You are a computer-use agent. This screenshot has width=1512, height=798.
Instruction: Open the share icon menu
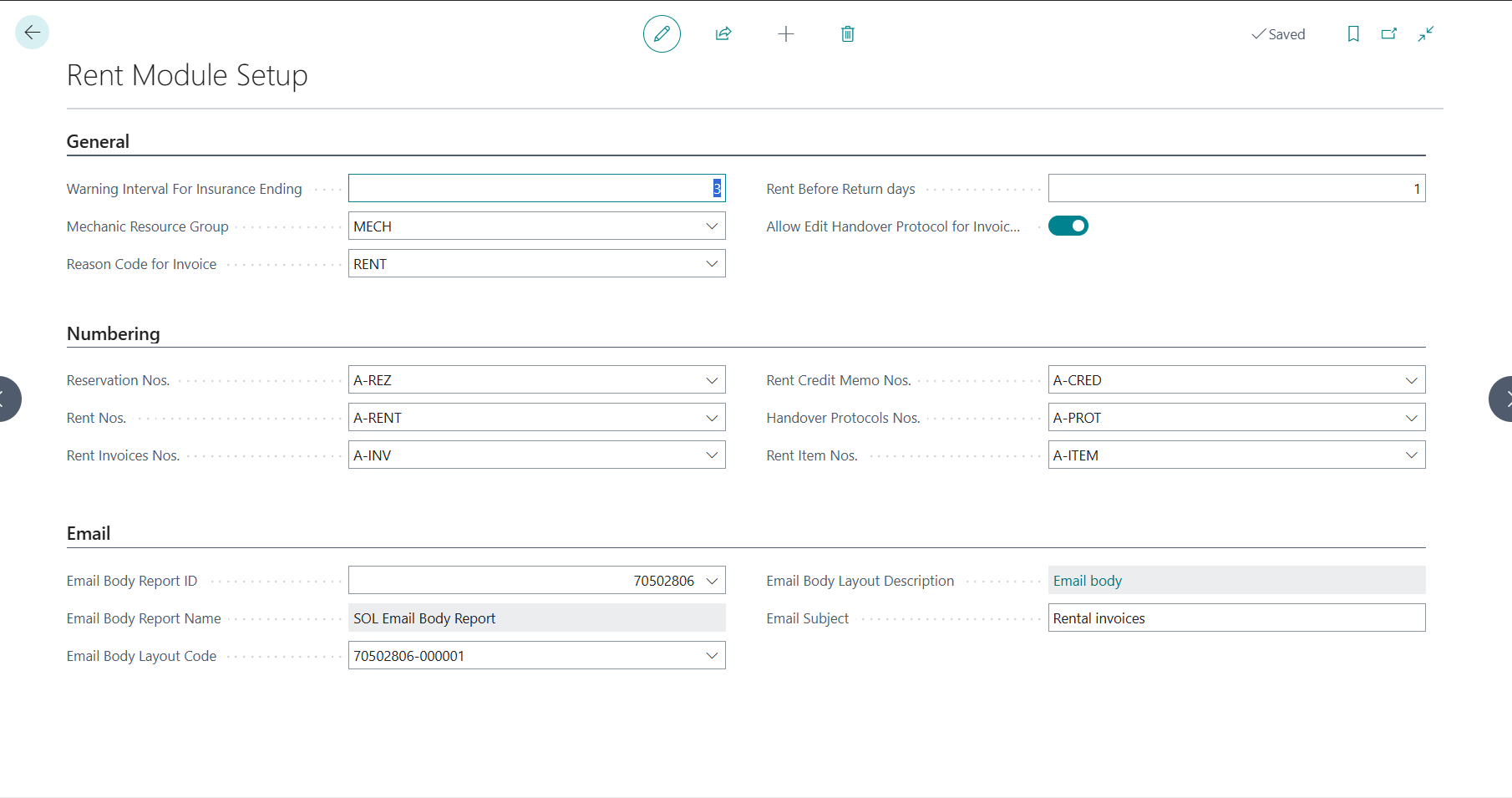coord(723,34)
